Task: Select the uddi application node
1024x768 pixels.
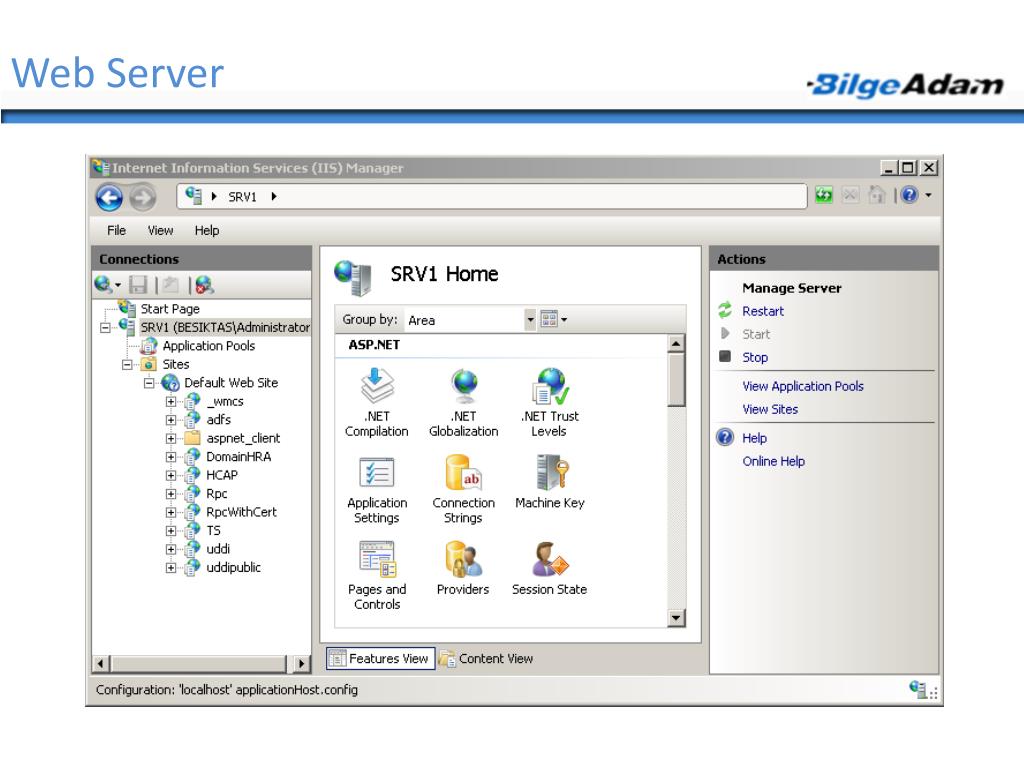Action: pos(217,549)
